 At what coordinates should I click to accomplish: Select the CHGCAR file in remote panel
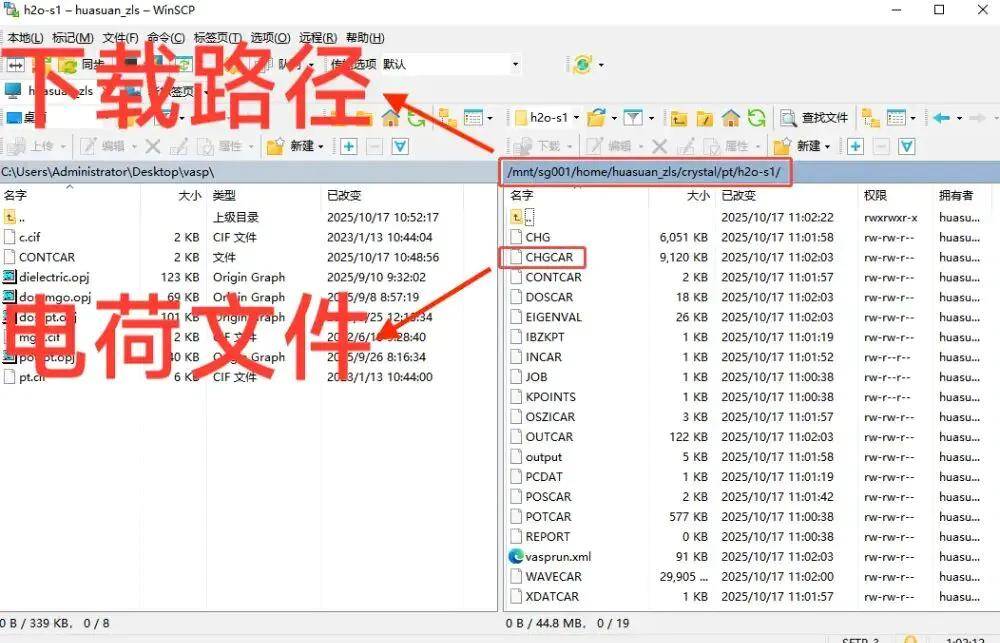point(549,257)
